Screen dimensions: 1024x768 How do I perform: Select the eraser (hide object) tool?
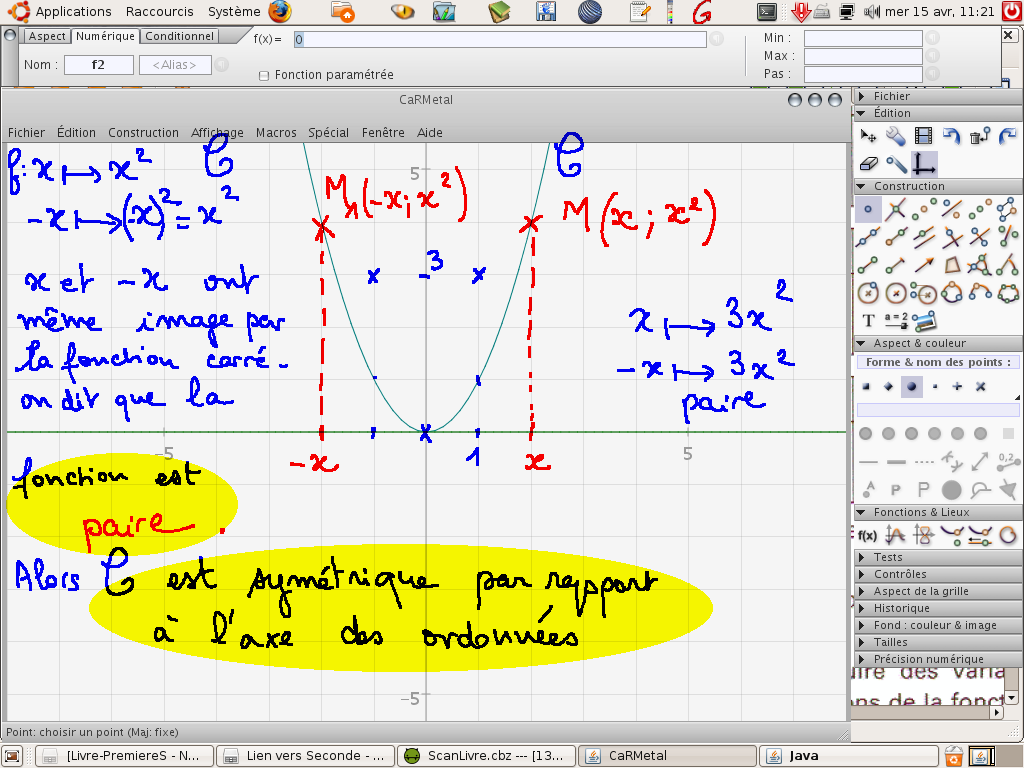868,163
